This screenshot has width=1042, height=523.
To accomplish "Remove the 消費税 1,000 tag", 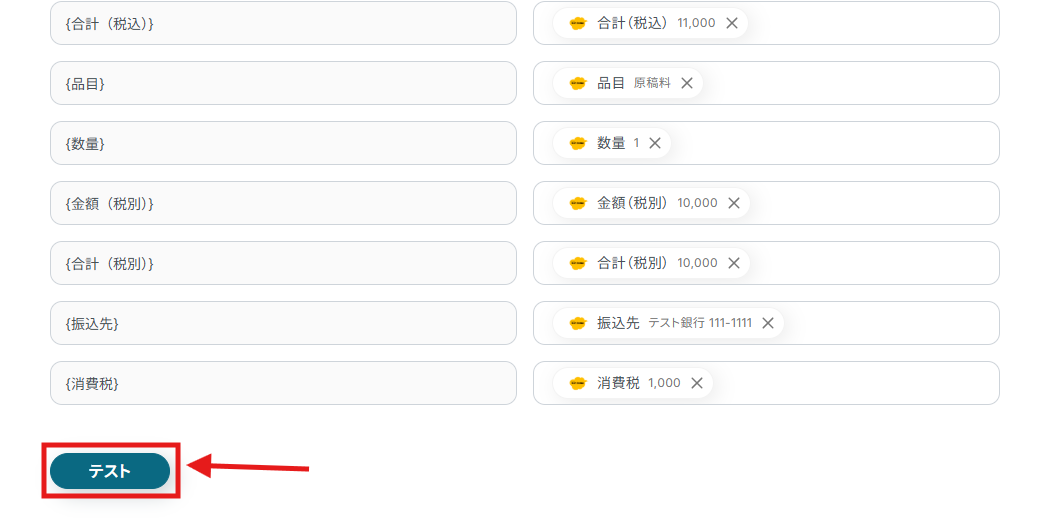I will 696,383.
